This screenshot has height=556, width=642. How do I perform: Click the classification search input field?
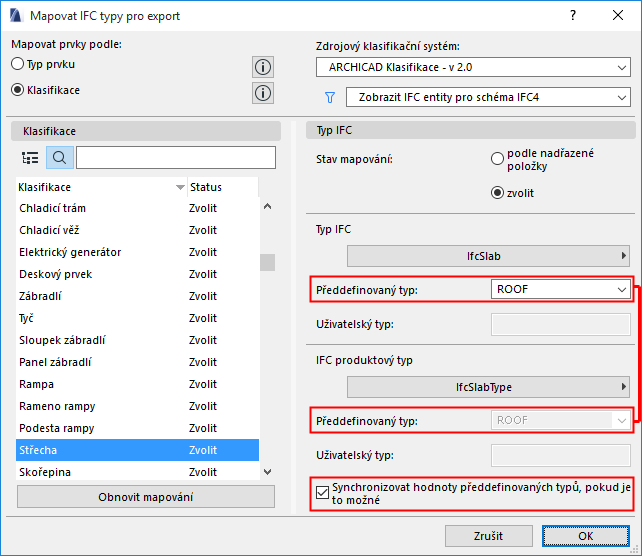176,158
